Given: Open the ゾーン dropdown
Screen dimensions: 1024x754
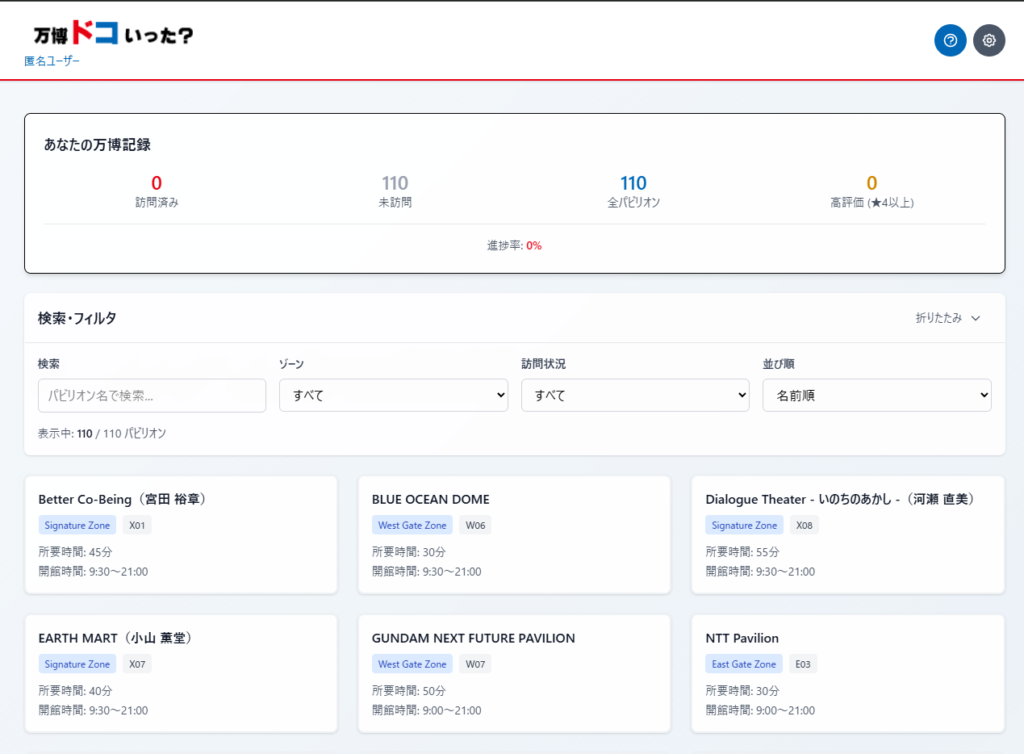Looking at the screenshot, I should coord(393,395).
